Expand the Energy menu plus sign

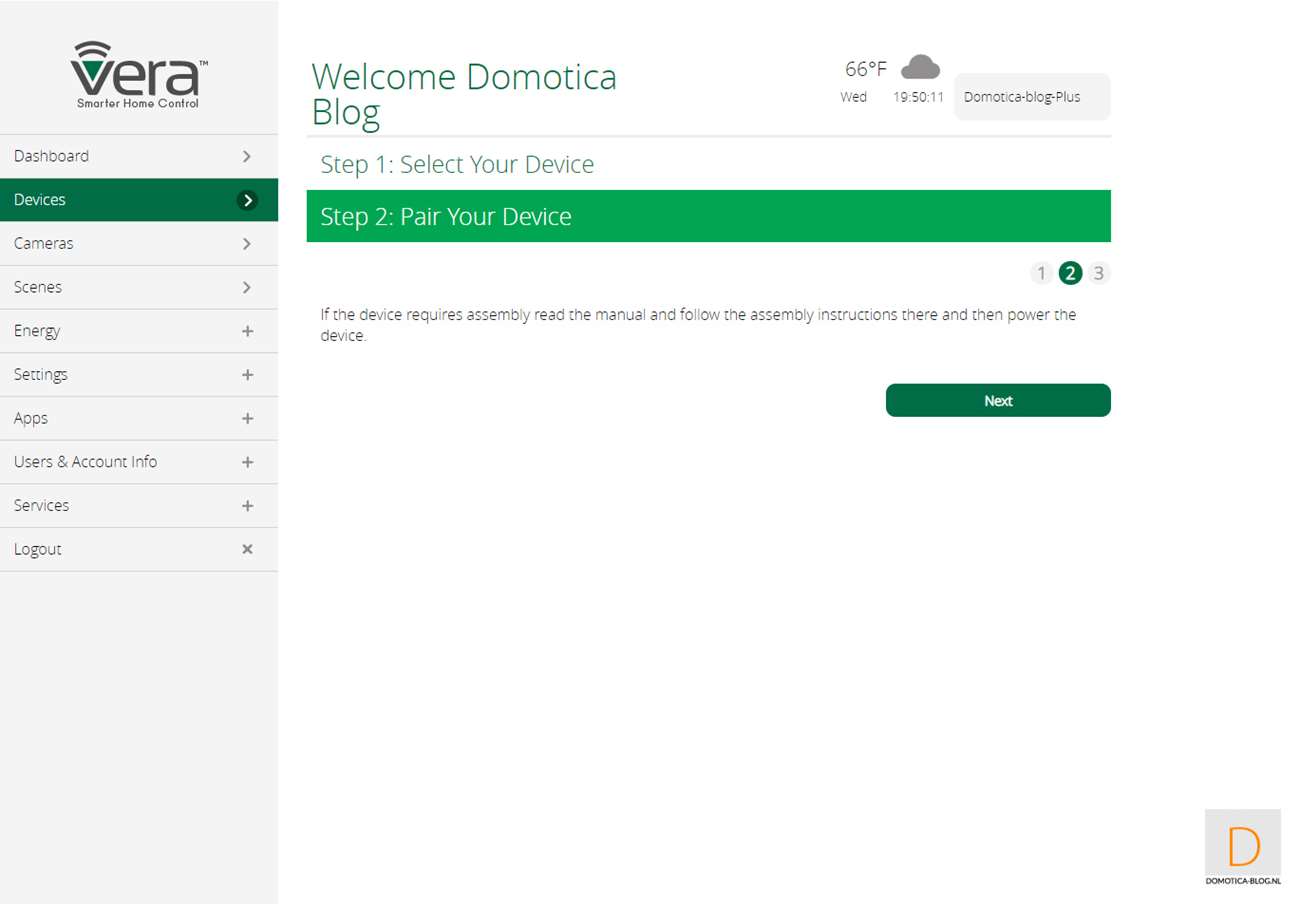[247, 331]
